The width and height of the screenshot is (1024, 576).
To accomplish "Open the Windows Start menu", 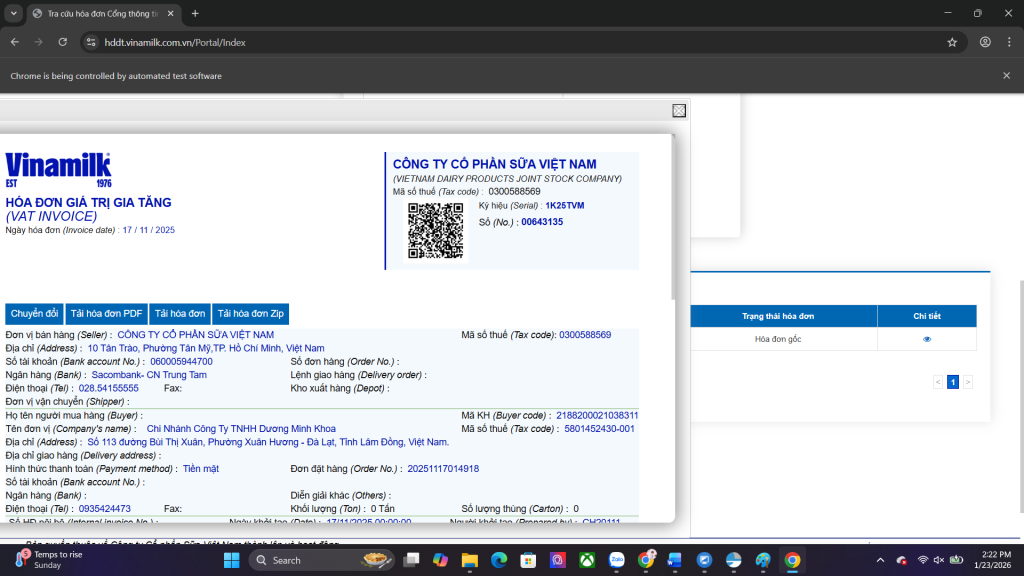I will point(231,560).
